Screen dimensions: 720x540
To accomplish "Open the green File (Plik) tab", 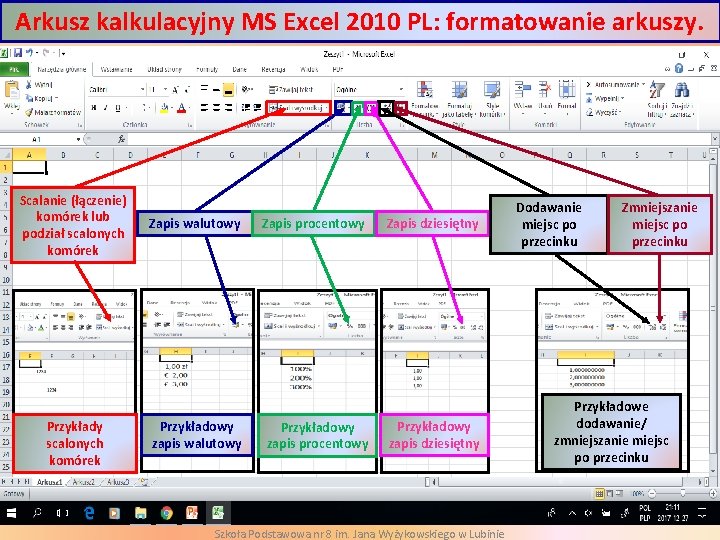I will 14,69.
